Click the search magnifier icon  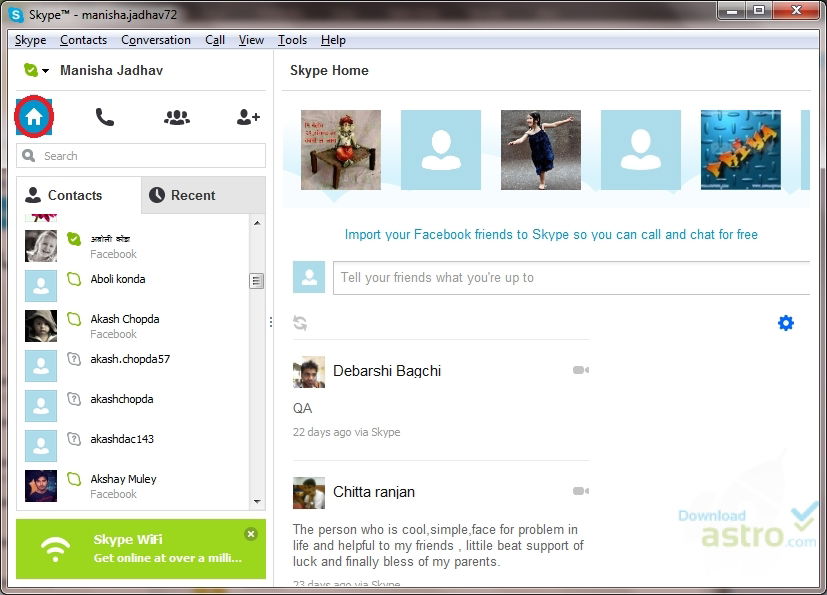pos(28,156)
